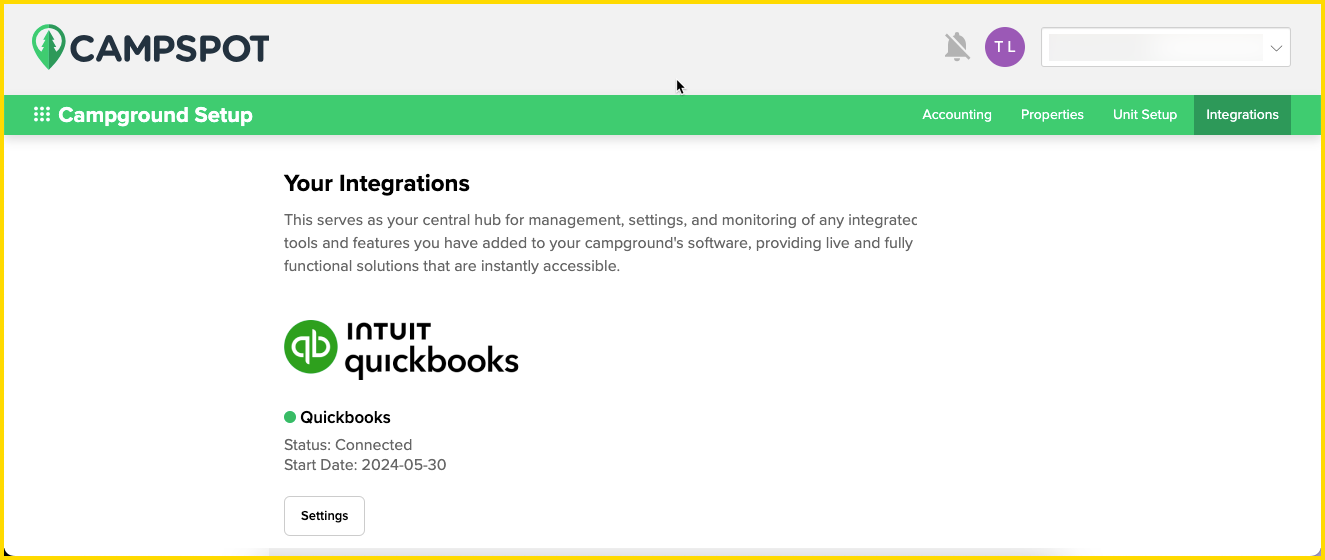Open the app grid menu icon
Viewport: 1325px width, 560px height.
pos(42,115)
